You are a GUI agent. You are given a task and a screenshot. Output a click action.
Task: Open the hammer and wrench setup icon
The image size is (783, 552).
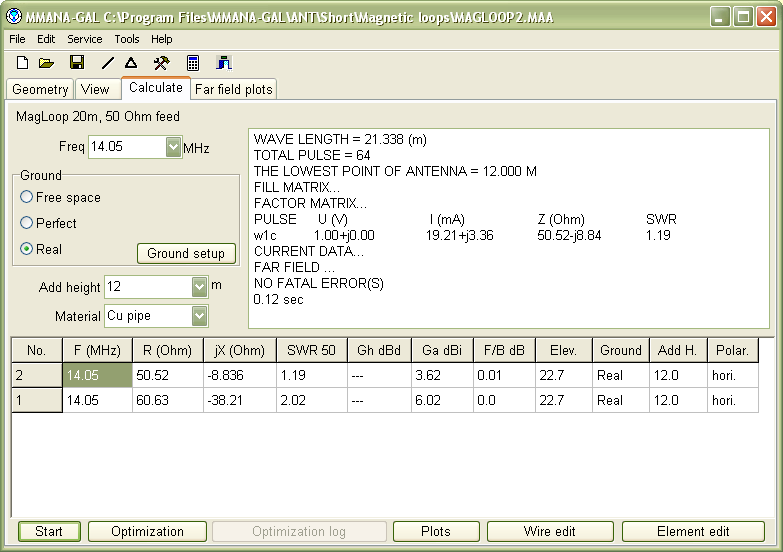pos(161,63)
